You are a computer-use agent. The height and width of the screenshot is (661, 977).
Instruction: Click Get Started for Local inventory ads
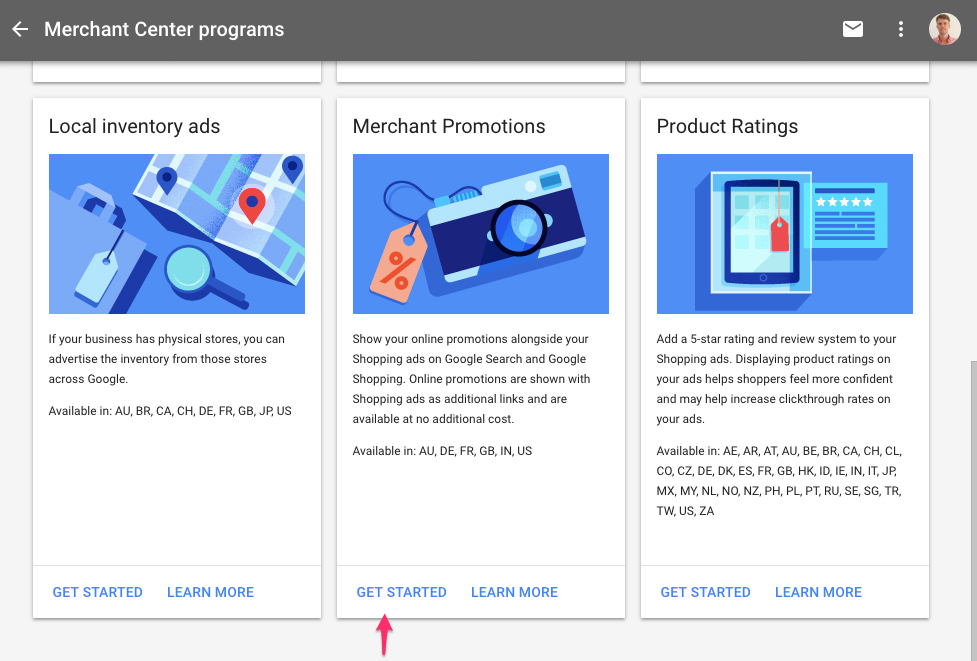97,592
